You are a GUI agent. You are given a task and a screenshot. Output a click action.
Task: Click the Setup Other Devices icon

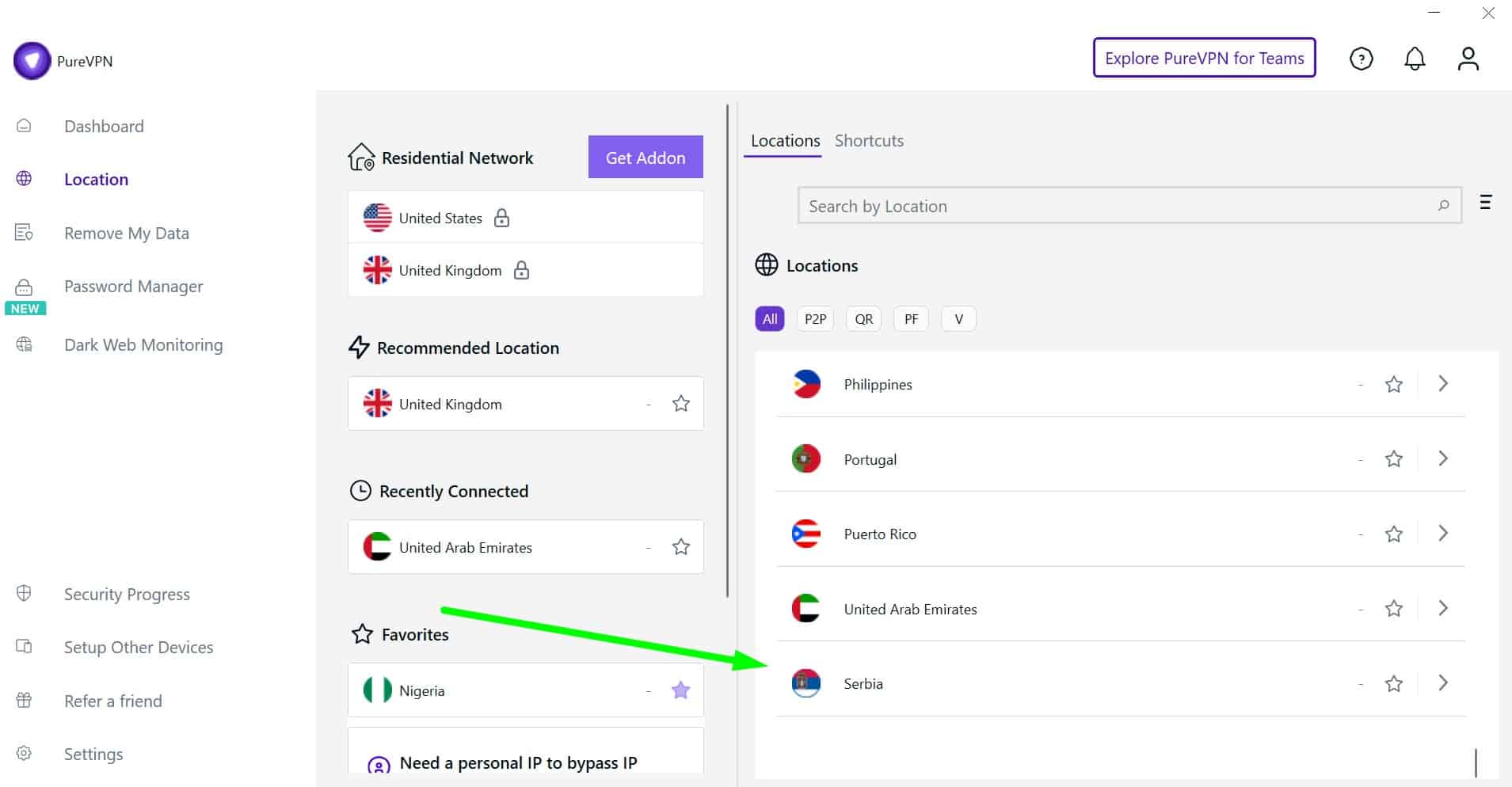[x=24, y=647]
